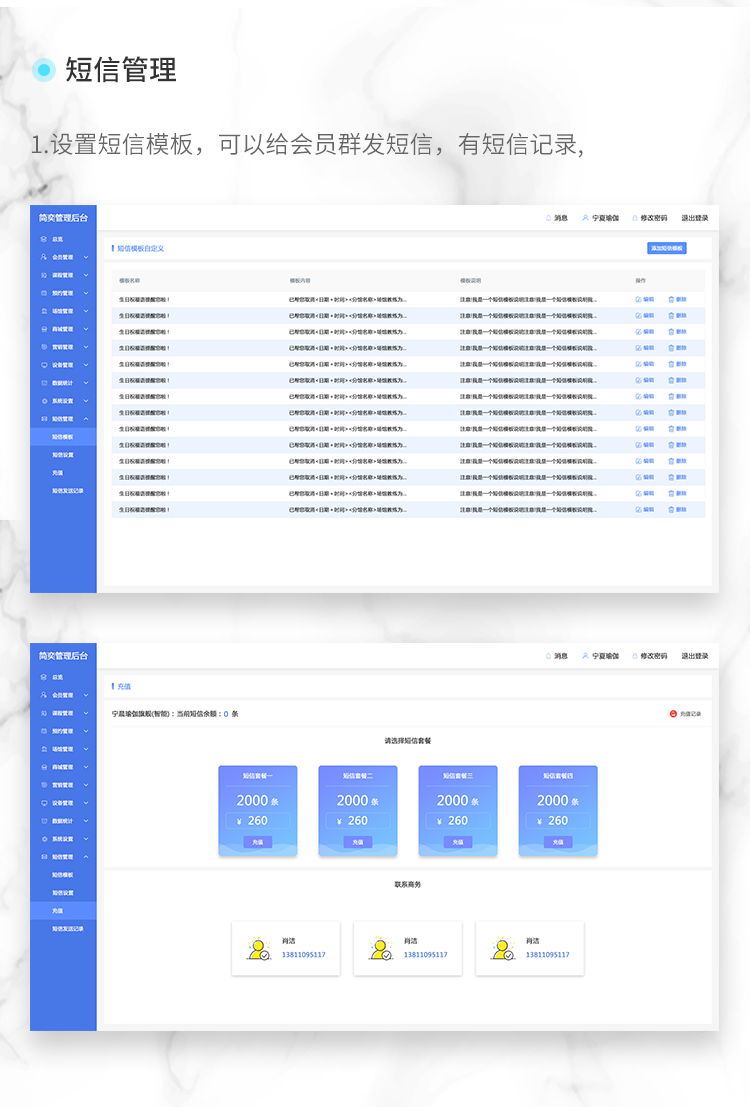The image size is (750, 1107).
Task: Click the 删除 trash icon in the last template row
Action: pos(671,510)
